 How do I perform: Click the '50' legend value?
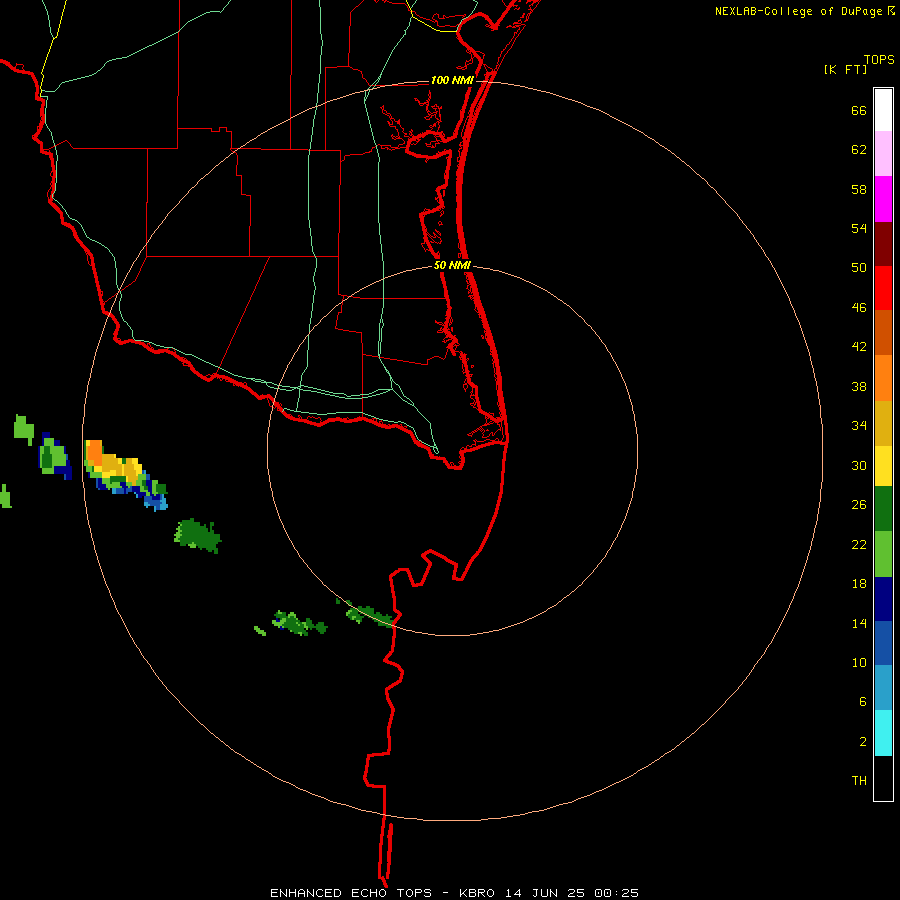(859, 267)
